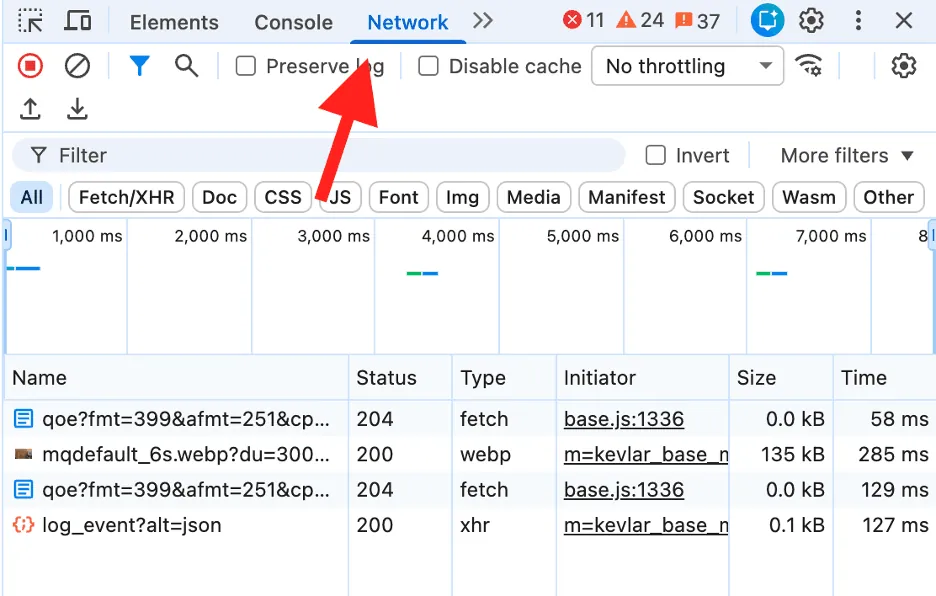
Task: Click the Filter text input field
Action: 330,155
